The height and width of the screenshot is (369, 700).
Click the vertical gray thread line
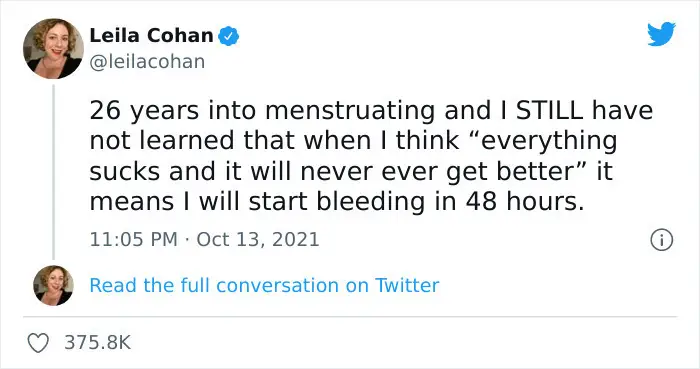(54, 172)
